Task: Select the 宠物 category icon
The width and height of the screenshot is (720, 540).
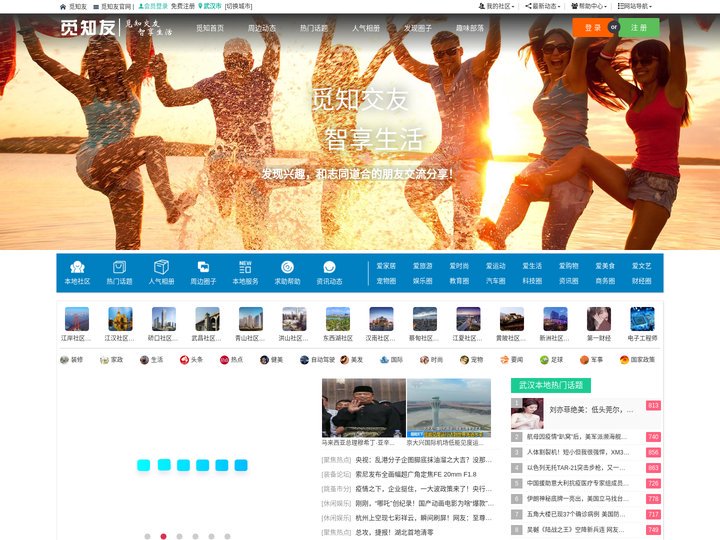Action: point(464,360)
